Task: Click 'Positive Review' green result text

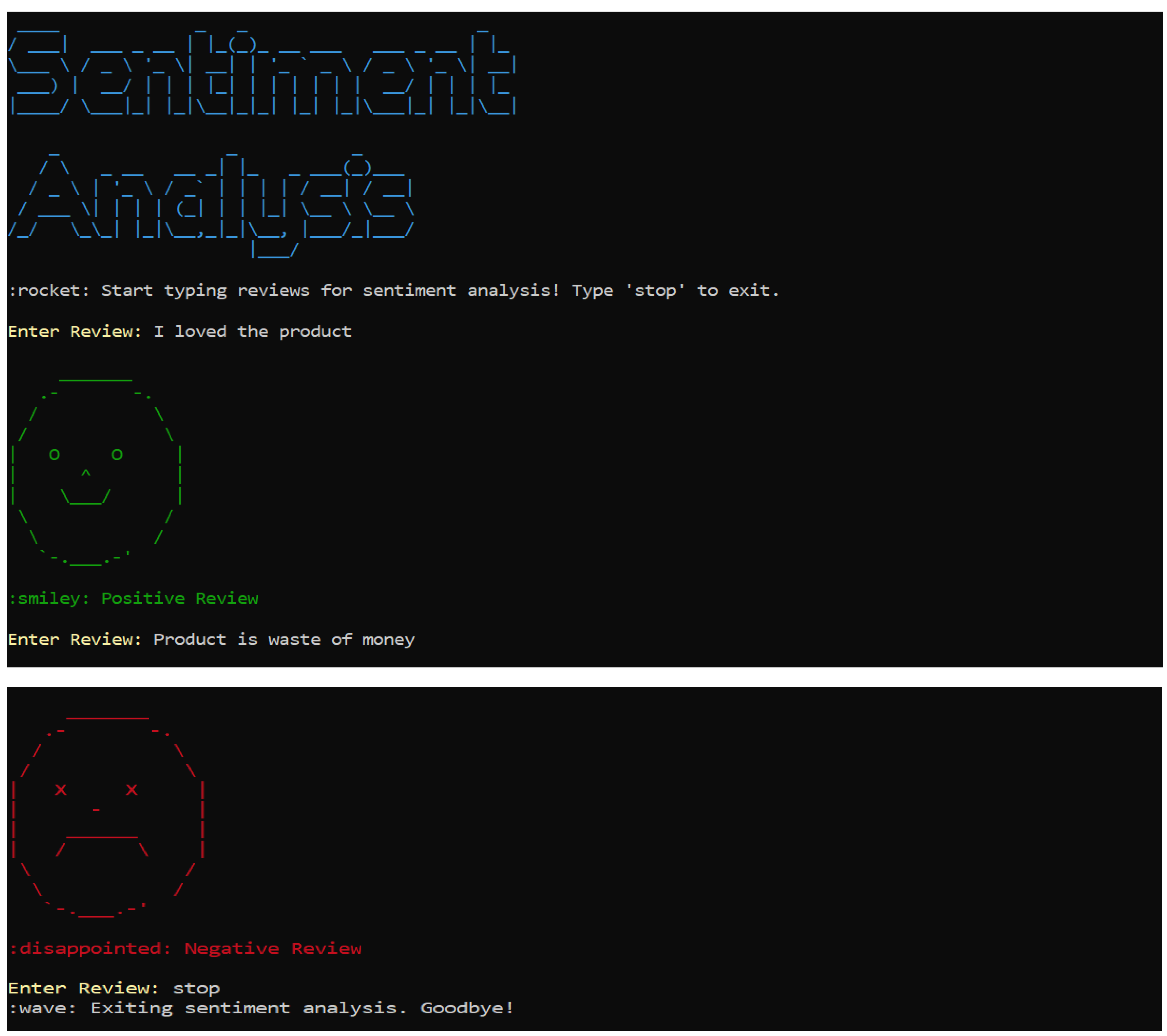Action: [179, 598]
